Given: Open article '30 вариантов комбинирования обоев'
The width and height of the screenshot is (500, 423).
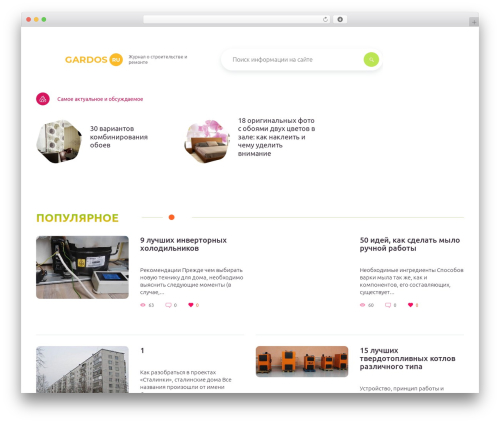Looking at the screenshot, I should 119,137.
